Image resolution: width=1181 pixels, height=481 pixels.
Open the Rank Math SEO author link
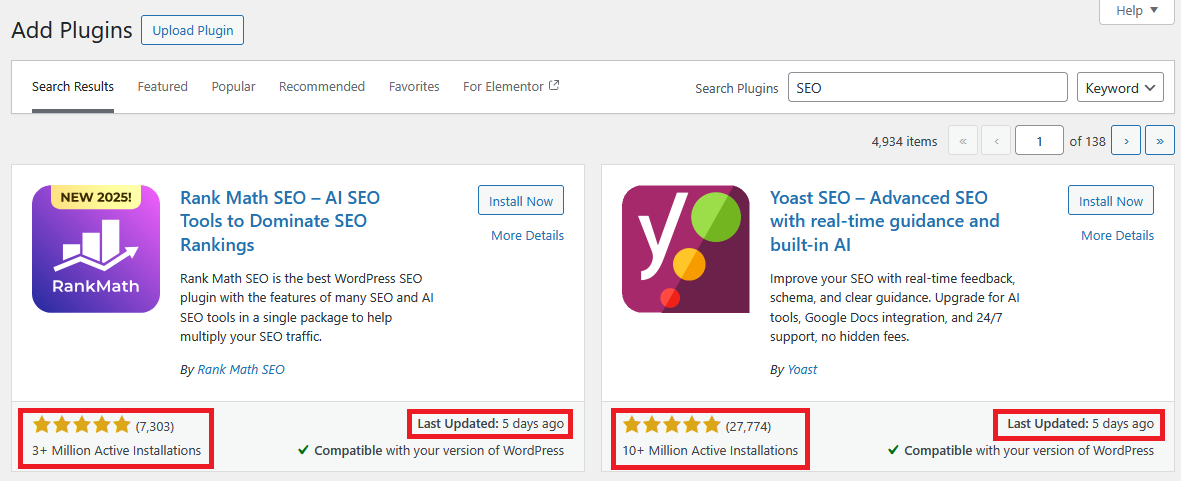click(241, 369)
